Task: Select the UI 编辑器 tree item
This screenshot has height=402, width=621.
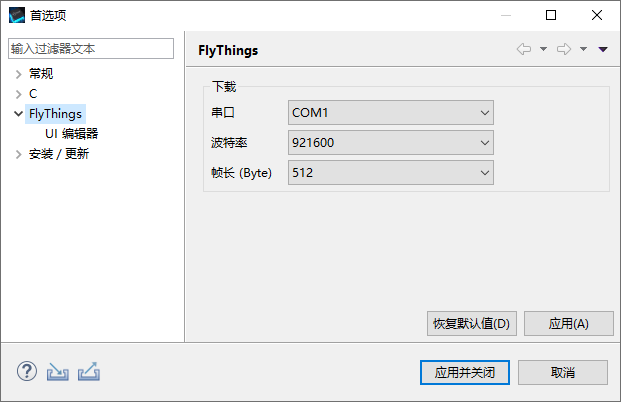Action: (x=71, y=134)
